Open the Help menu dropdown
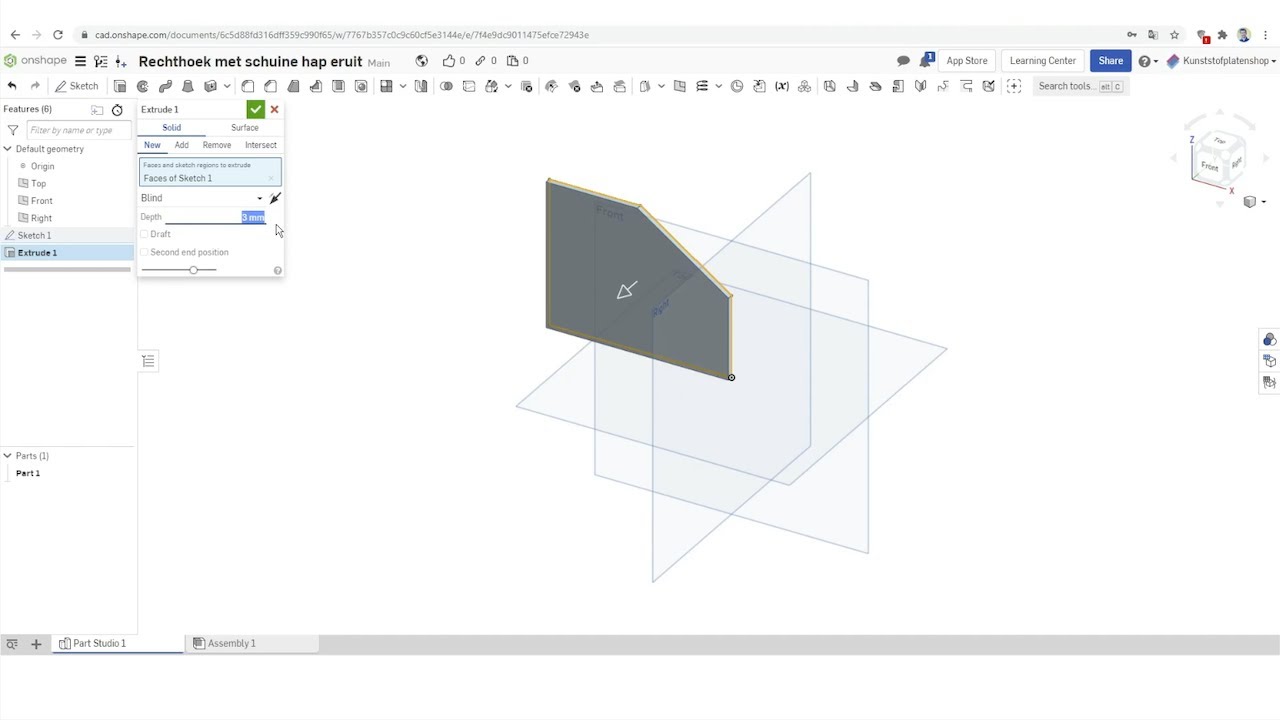 pyautogui.click(x=1148, y=61)
